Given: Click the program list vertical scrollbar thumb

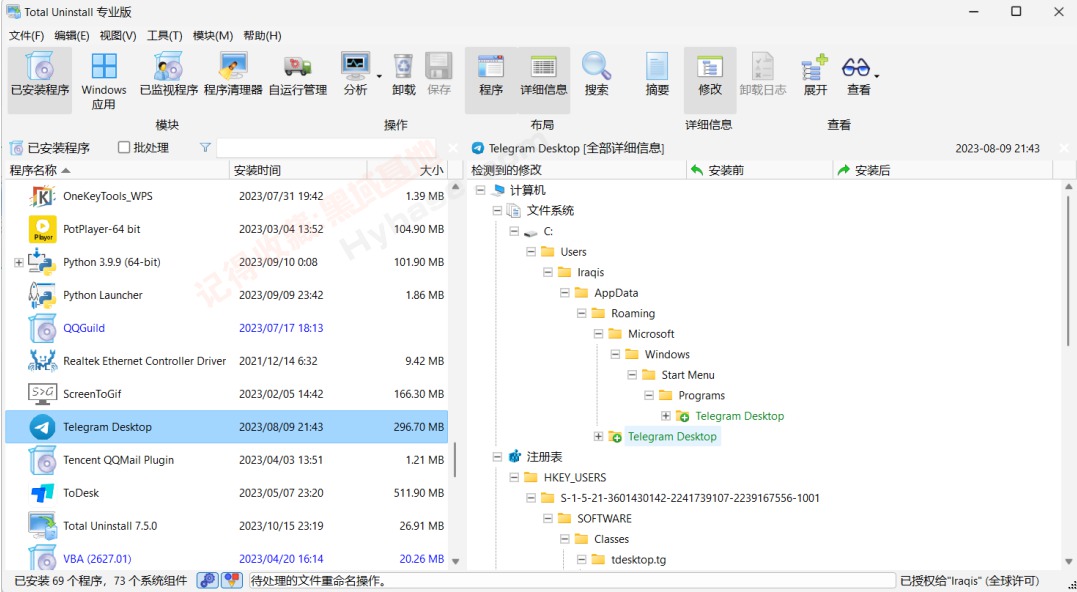Looking at the screenshot, I should pyautogui.click(x=455, y=460).
